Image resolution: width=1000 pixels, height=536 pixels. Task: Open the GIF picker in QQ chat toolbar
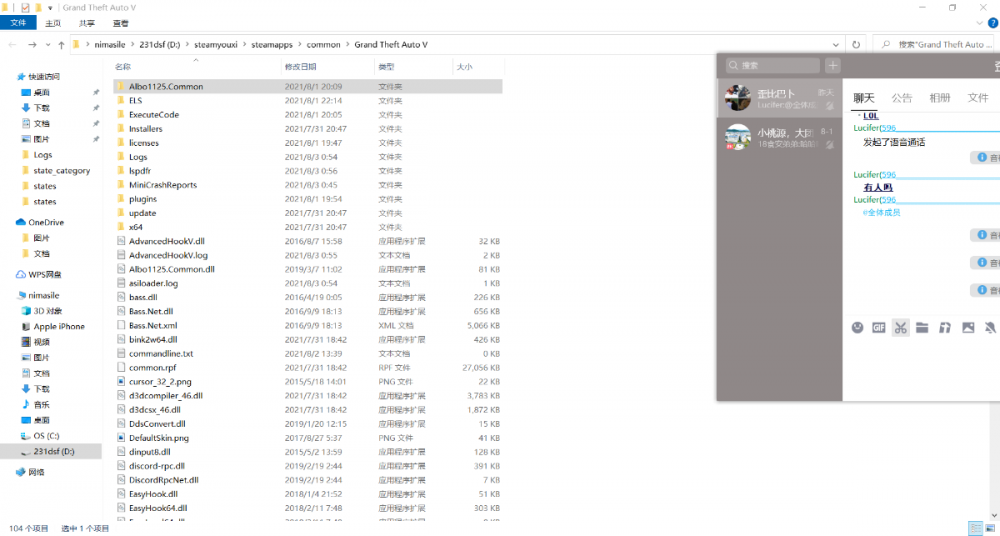click(879, 327)
